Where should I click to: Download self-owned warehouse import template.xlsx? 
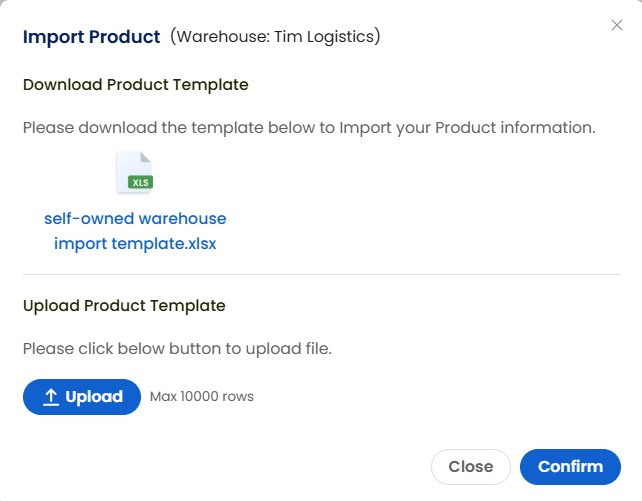[x=135, y=231]
